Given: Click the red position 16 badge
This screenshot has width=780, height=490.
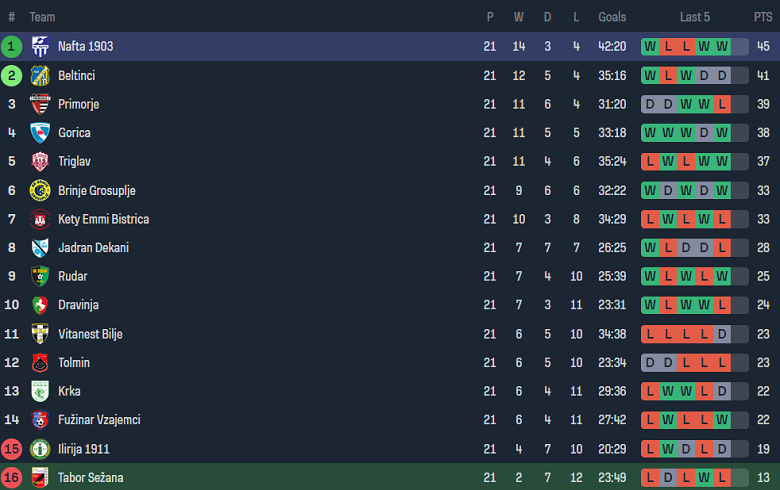Looking at the screenshot, I should (11, 478).
